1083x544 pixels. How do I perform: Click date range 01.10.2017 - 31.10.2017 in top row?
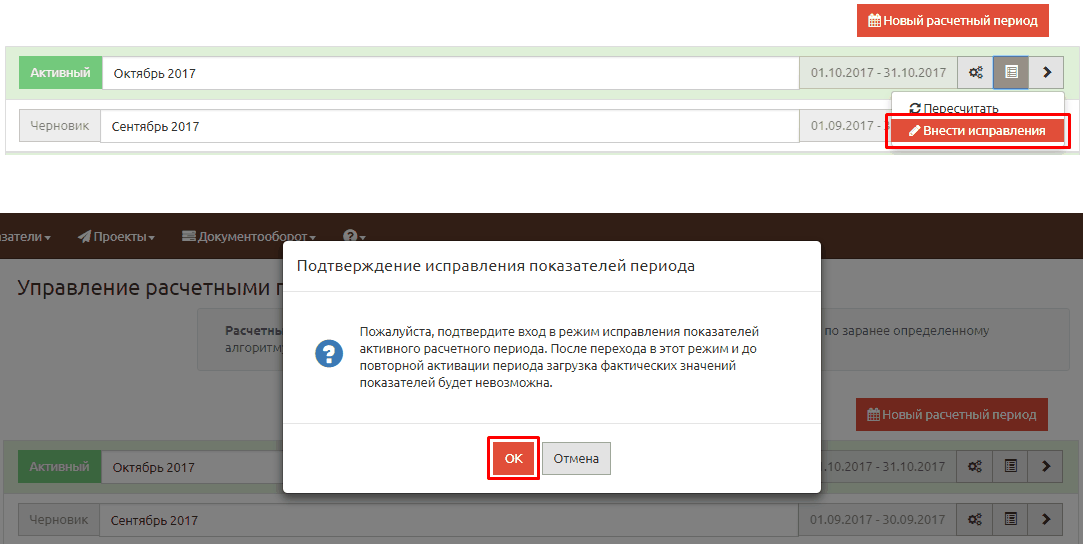click(x=878, y=72)
